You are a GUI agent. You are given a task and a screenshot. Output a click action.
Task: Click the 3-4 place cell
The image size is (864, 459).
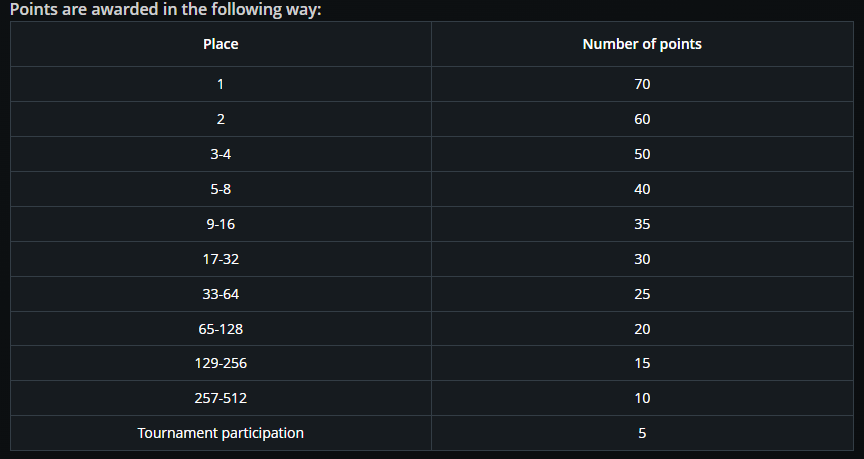220,154
